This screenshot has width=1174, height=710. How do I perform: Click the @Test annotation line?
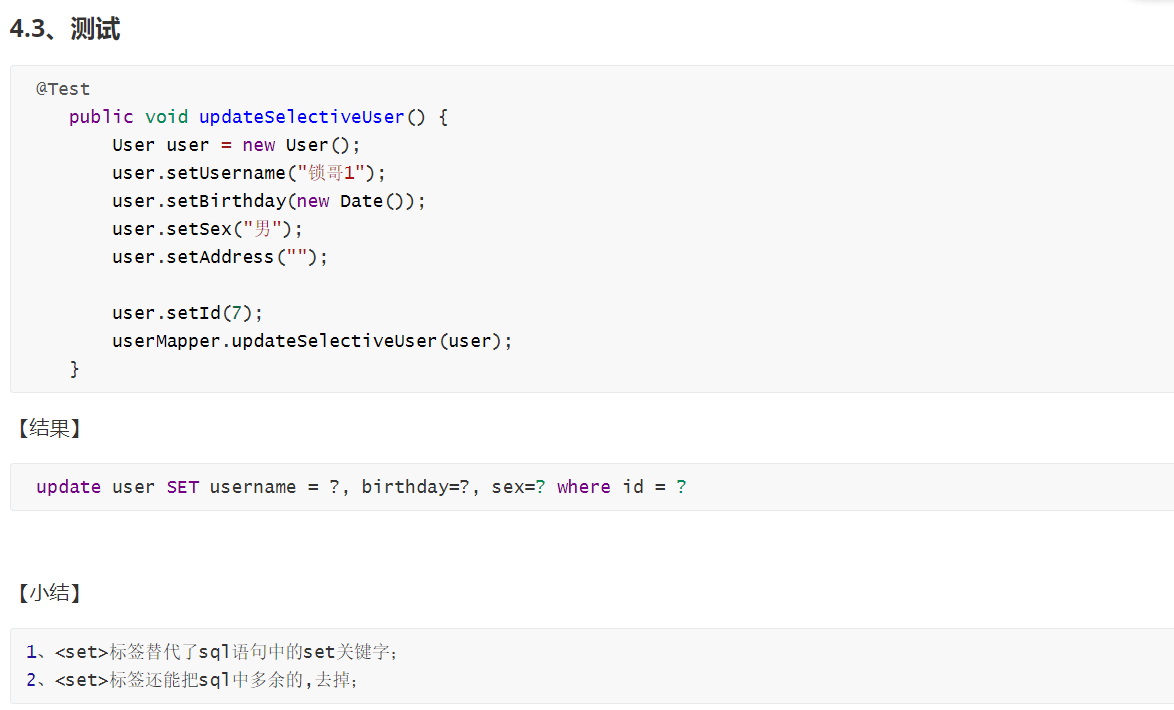pyautogui.click(x=63, y=89)
